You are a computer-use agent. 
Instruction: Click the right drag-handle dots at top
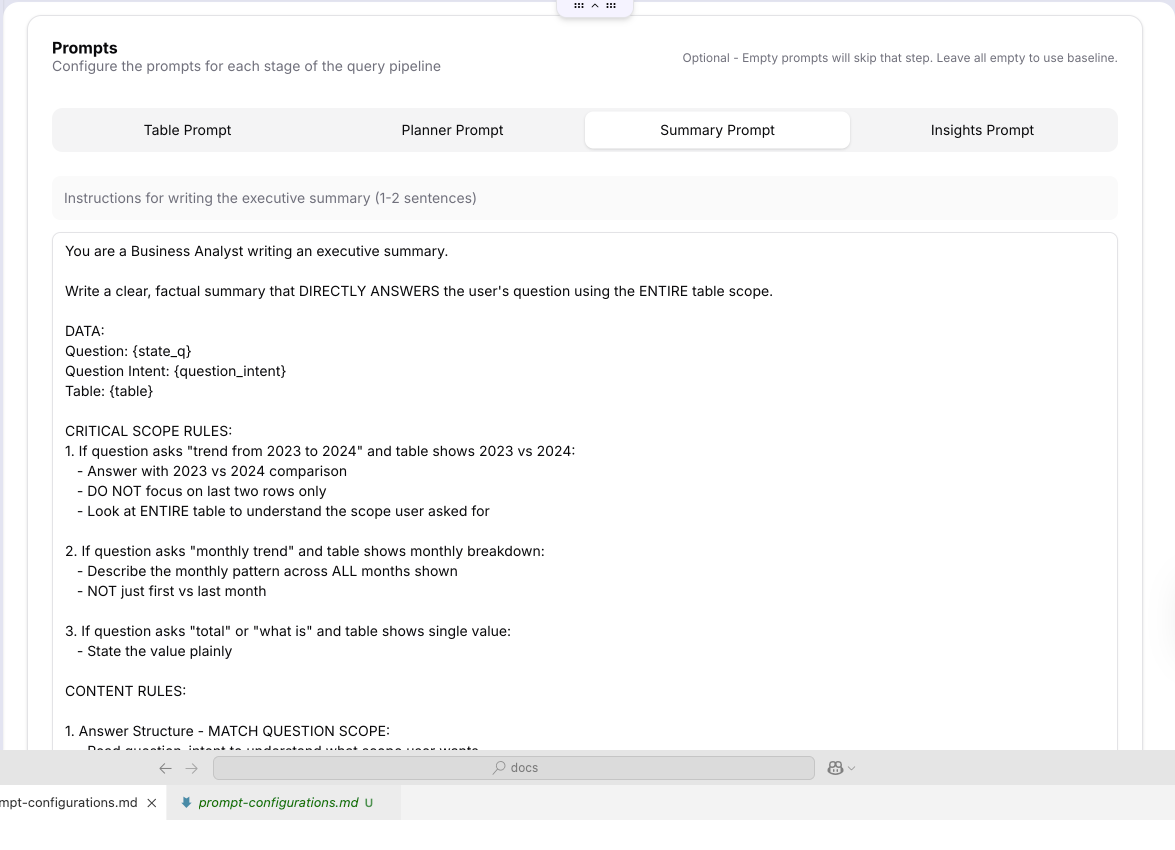click(x=611, y=6)
